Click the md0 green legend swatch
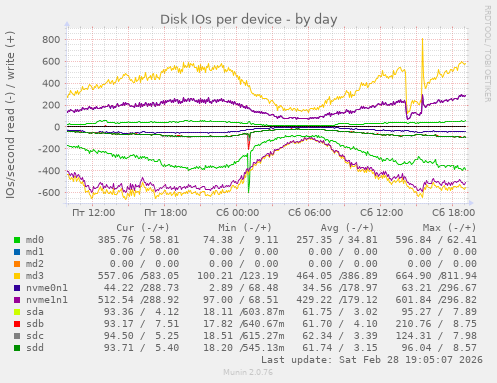Viewport: 497px width, 383px height. [x=17, y=240]
